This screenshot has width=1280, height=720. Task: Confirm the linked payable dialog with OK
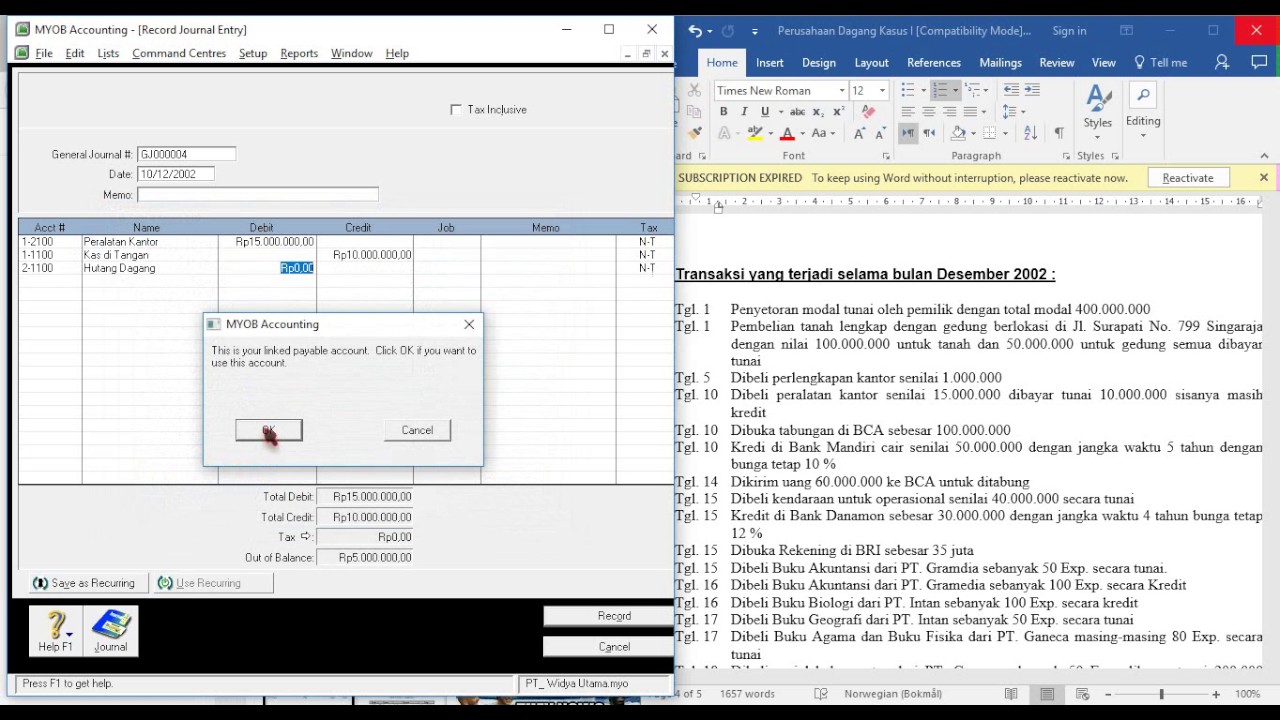(269, 430)
